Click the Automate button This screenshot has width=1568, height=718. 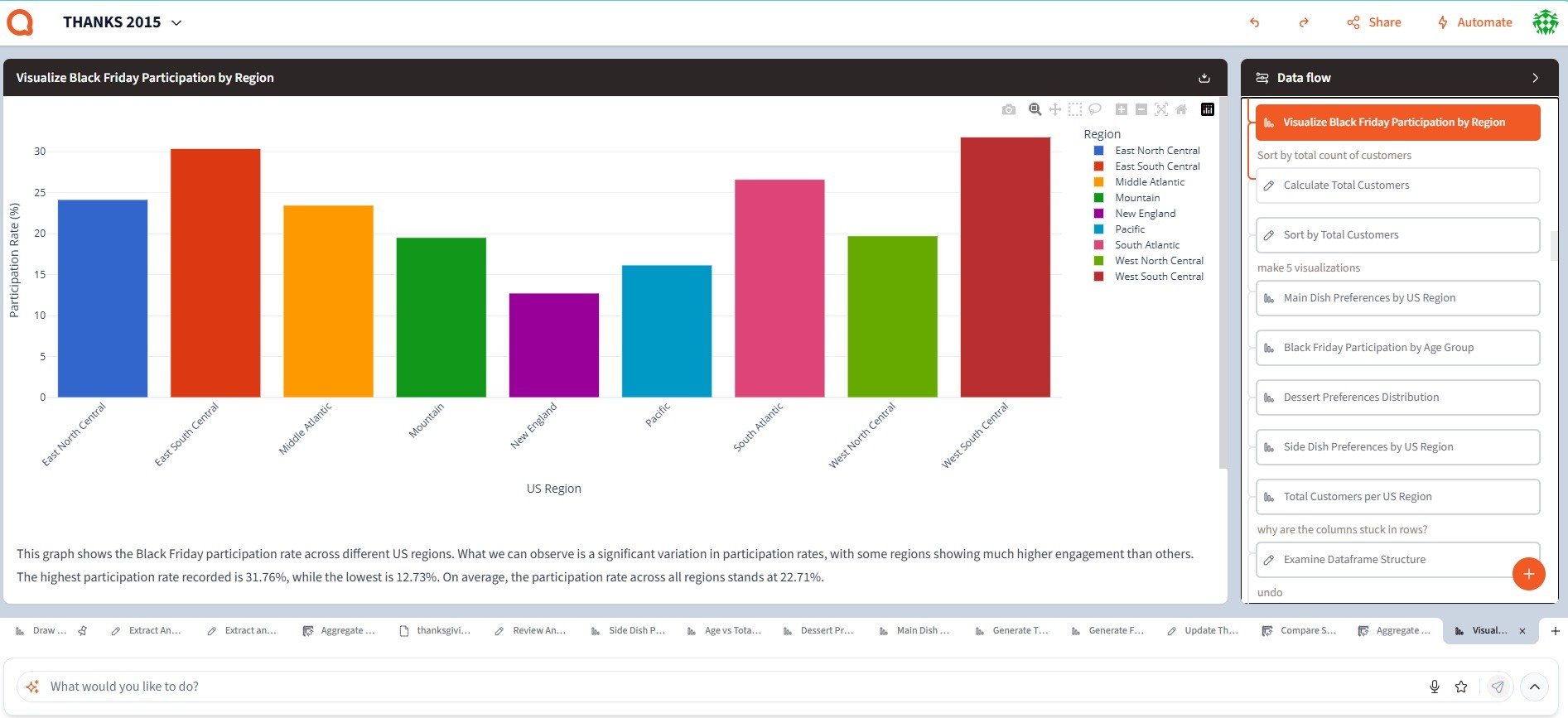(1474, 22)
